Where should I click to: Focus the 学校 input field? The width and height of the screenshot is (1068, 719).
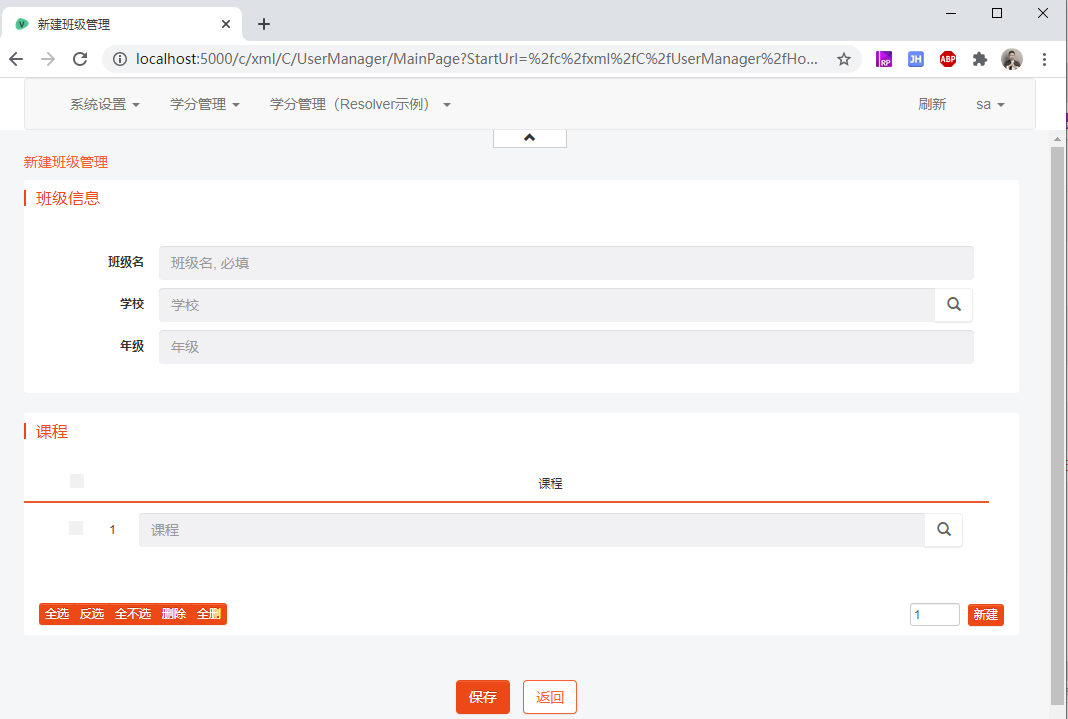coord(547,305)
